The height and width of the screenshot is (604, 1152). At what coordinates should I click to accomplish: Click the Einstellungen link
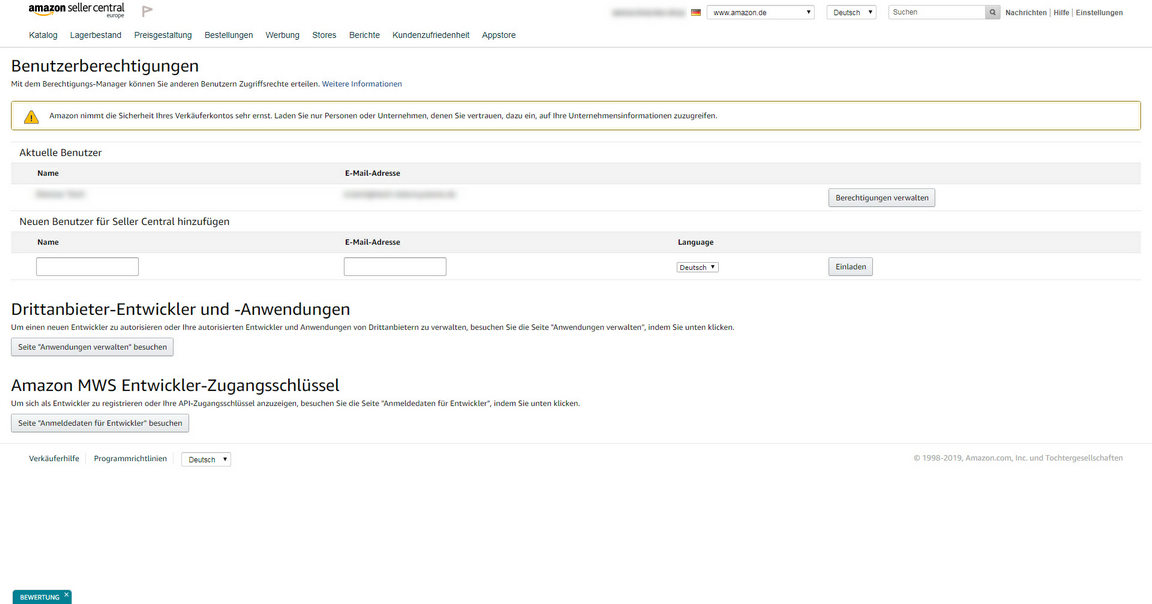pyautogui.click(x=1099, y=12)
